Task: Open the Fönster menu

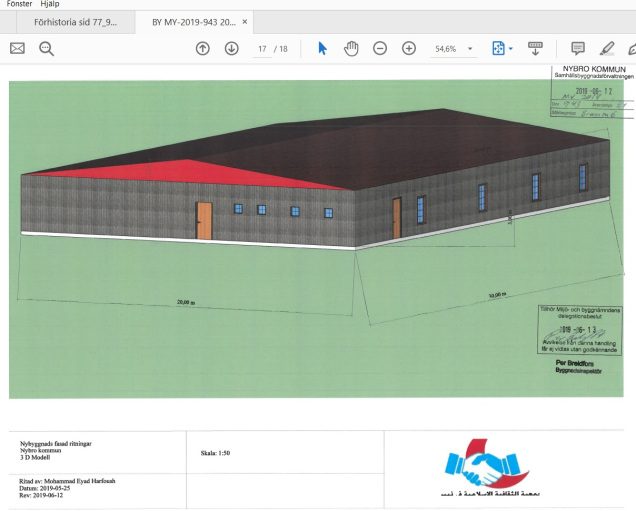Action: 20,4
